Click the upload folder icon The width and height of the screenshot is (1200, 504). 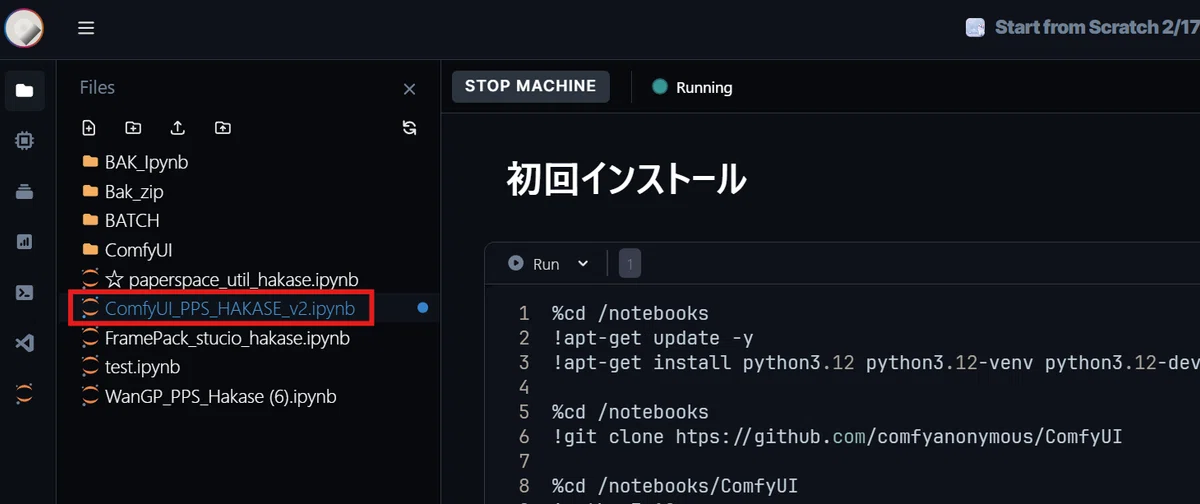click(223, 128)
